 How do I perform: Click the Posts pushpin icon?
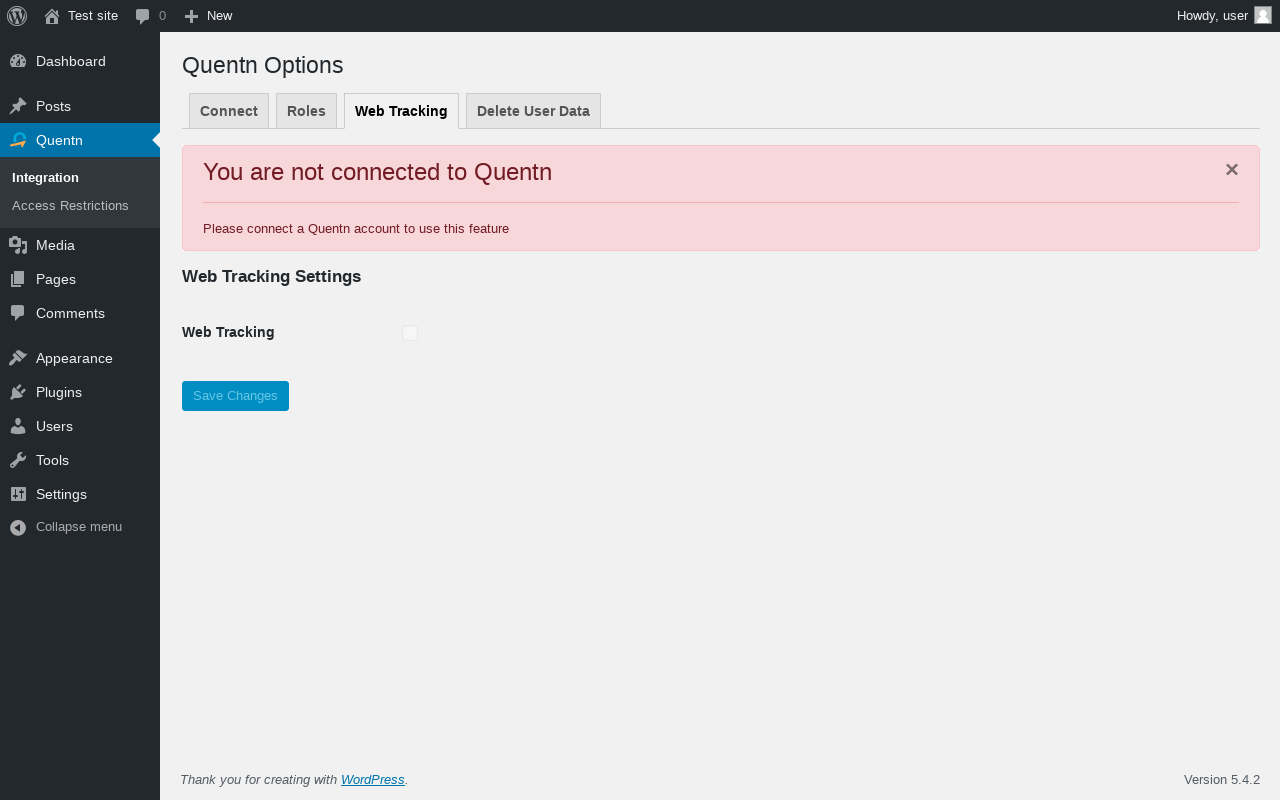click(18, 106)
